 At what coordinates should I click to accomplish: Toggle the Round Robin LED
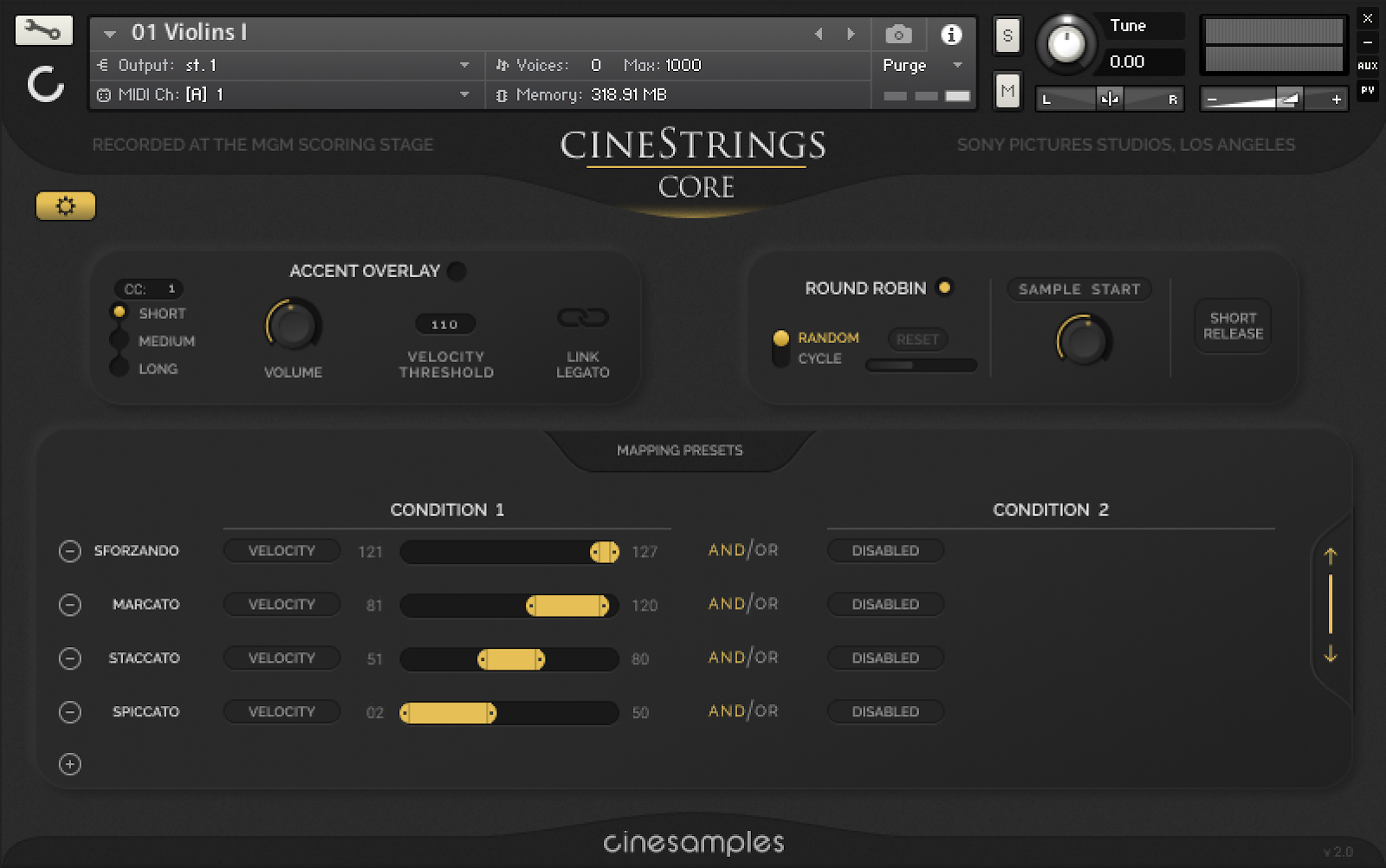944,288
